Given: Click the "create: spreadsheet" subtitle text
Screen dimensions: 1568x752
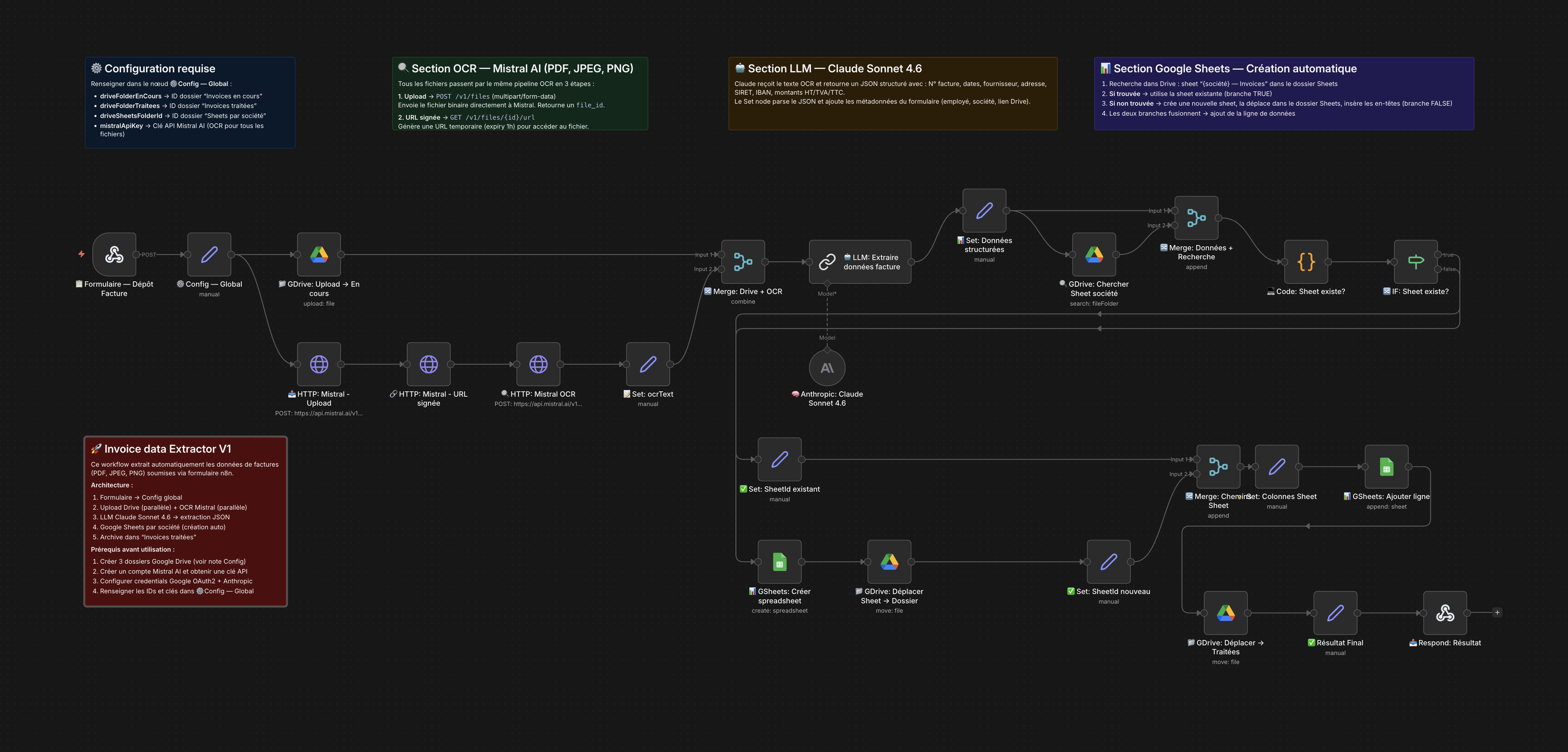Looking at the screenshot, I should point(780,611).
